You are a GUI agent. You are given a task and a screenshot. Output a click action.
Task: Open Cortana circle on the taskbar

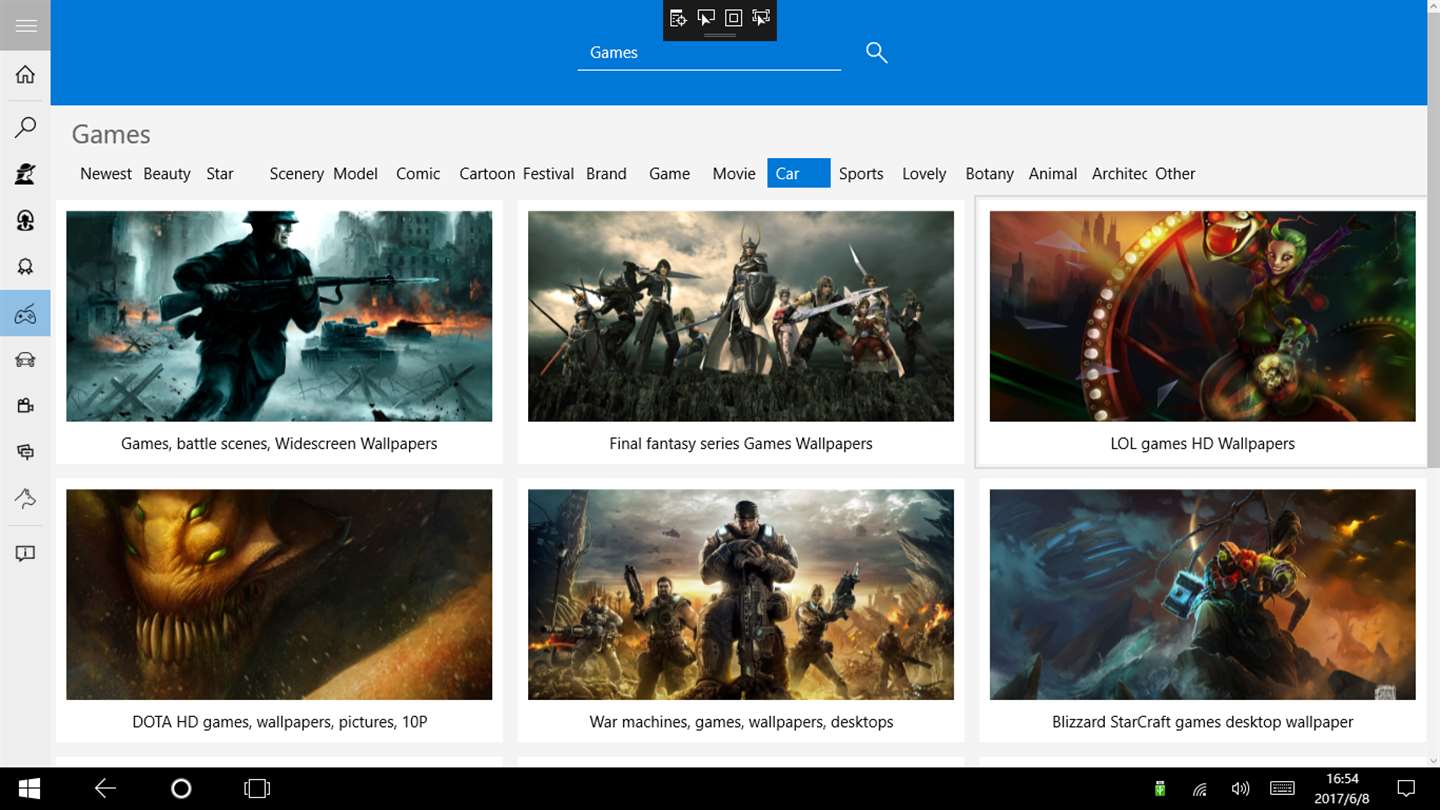tap(181, 789)
